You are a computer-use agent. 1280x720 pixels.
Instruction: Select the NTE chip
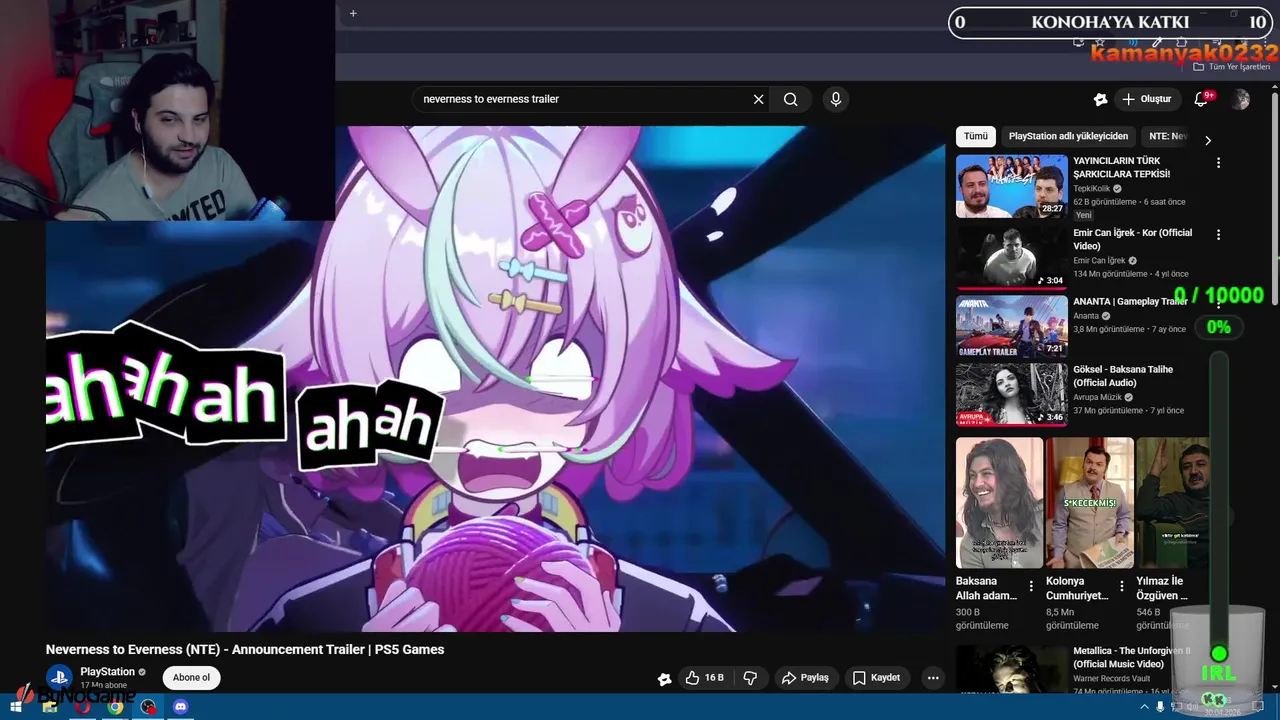tap(1167, 136)
